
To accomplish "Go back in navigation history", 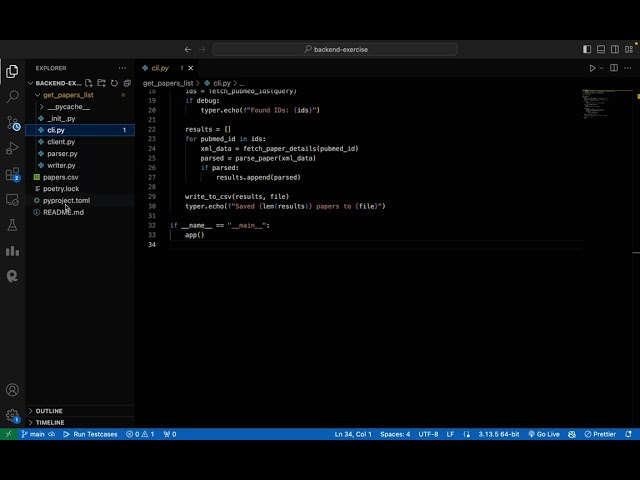I will tap(188, 49).
